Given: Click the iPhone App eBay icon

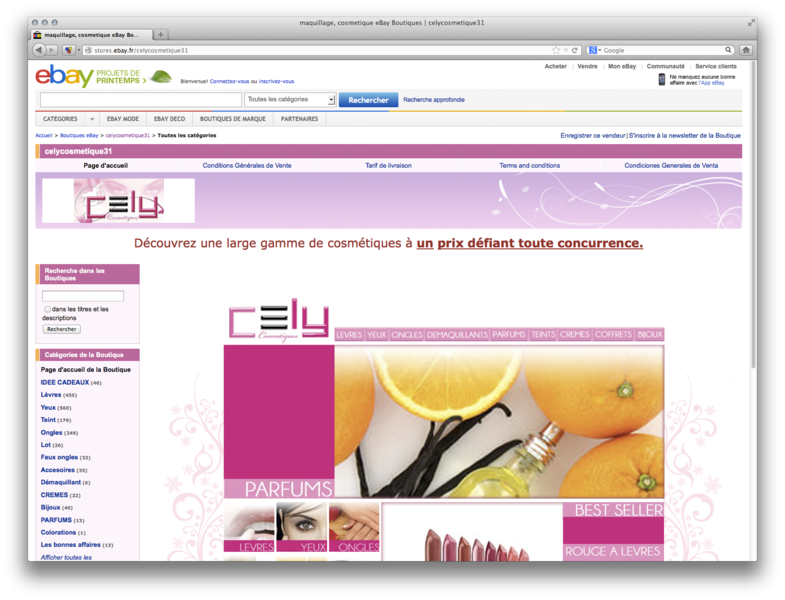Looking at the screenshot, I should [x=662, y=79].
